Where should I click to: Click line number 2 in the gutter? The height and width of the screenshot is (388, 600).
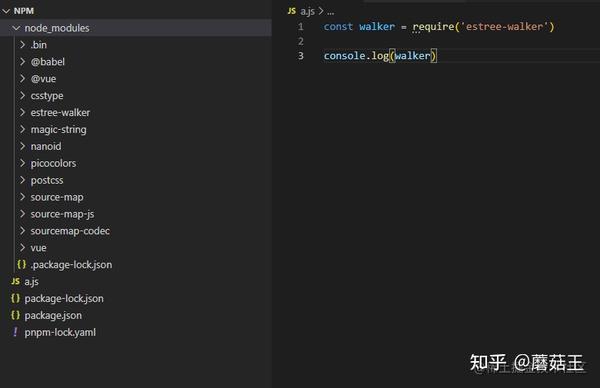[301, 41]
